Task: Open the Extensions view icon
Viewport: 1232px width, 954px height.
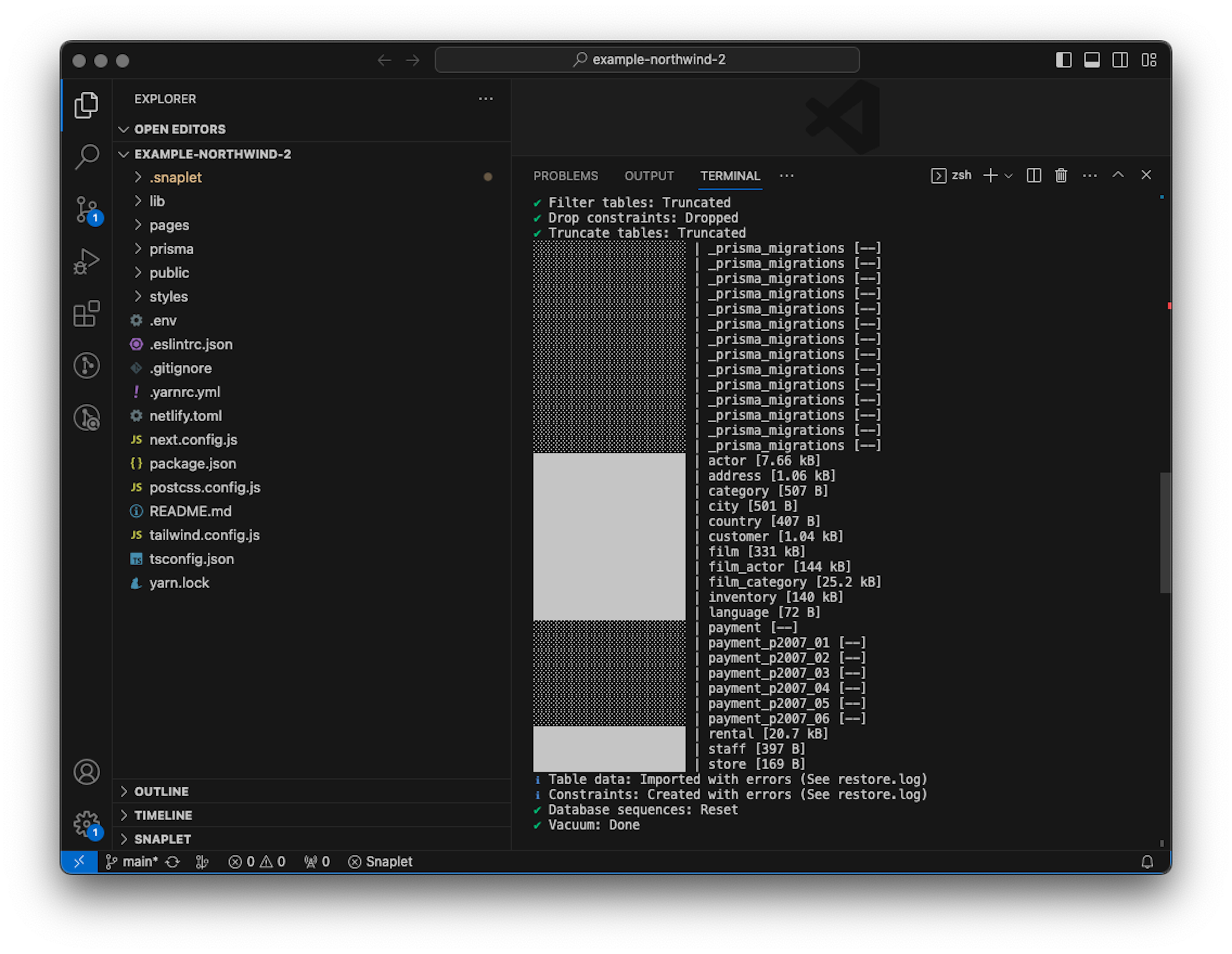Action: click(x=86, y=314)
